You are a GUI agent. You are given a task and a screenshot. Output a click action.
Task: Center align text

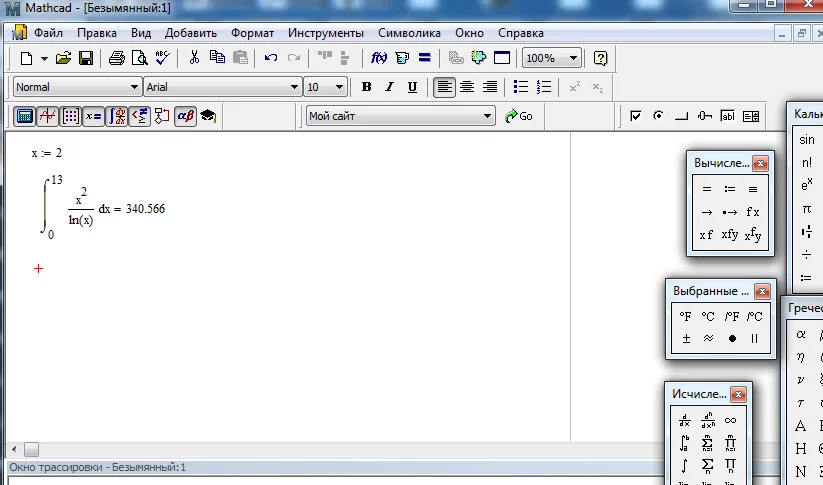click(x=467, y=87)
